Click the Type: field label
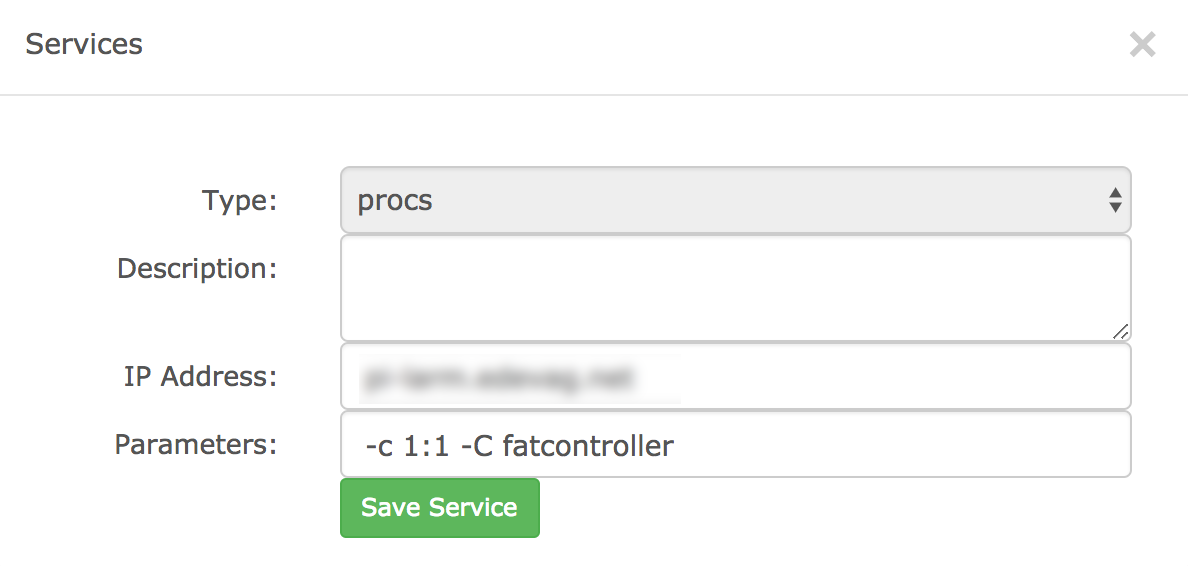Screen dimensions: 1188x566 coord(239,201)
